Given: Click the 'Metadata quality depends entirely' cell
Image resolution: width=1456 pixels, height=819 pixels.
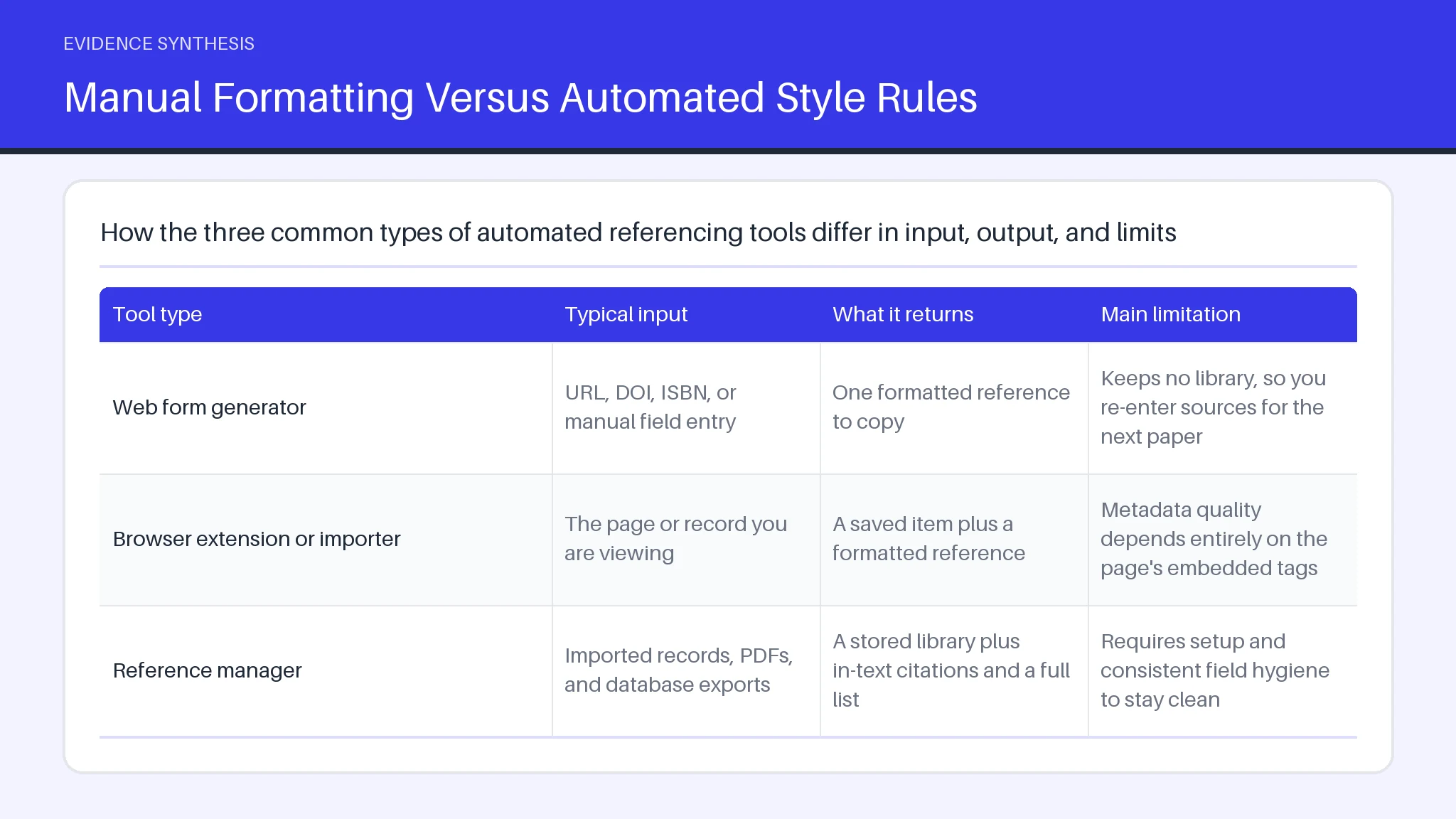Looking at the screenshot, I should tap(1223, 540).
